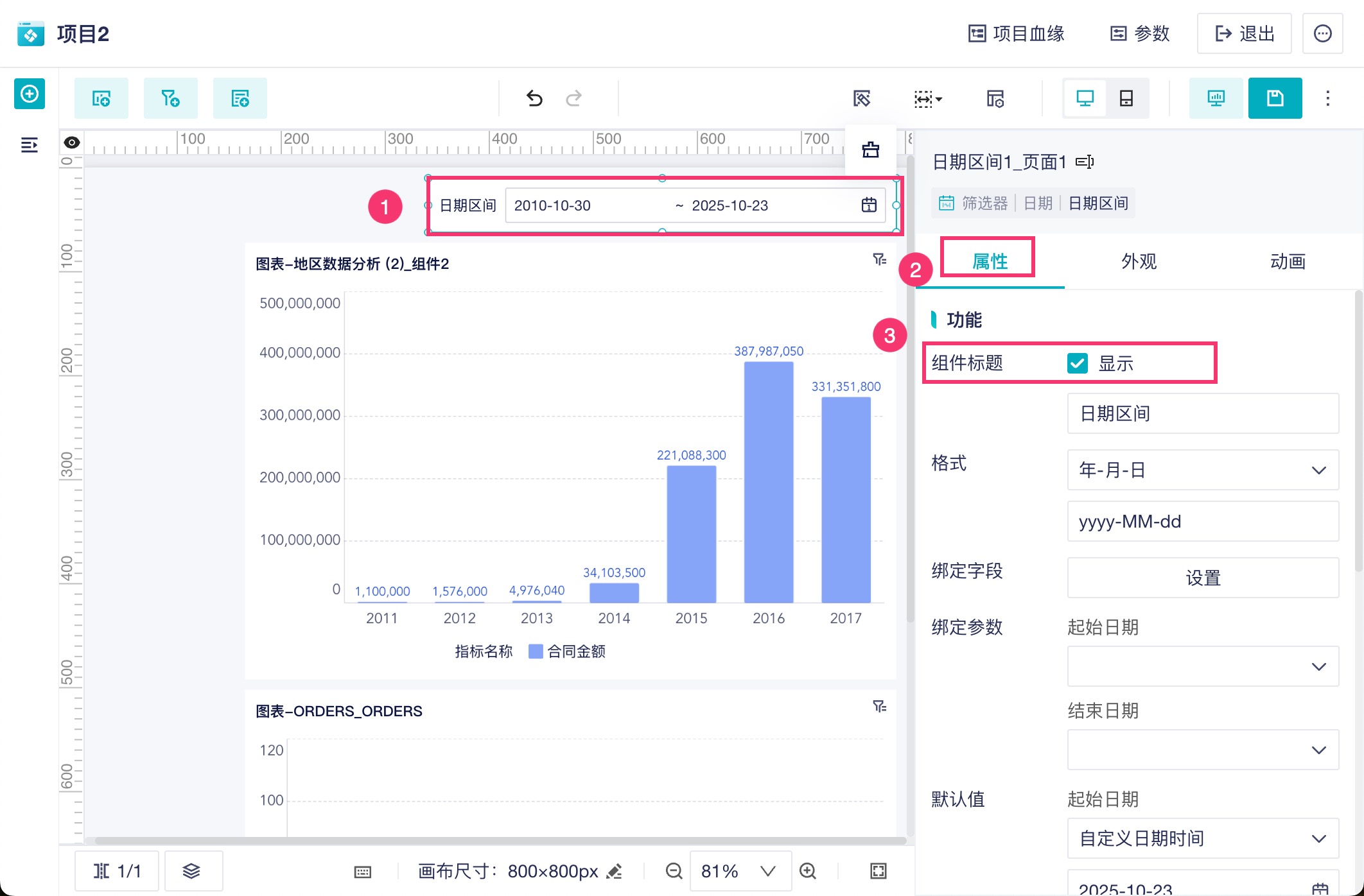Open the 动画 tab
The image size is (1364, 896).
pos(1287,262)
